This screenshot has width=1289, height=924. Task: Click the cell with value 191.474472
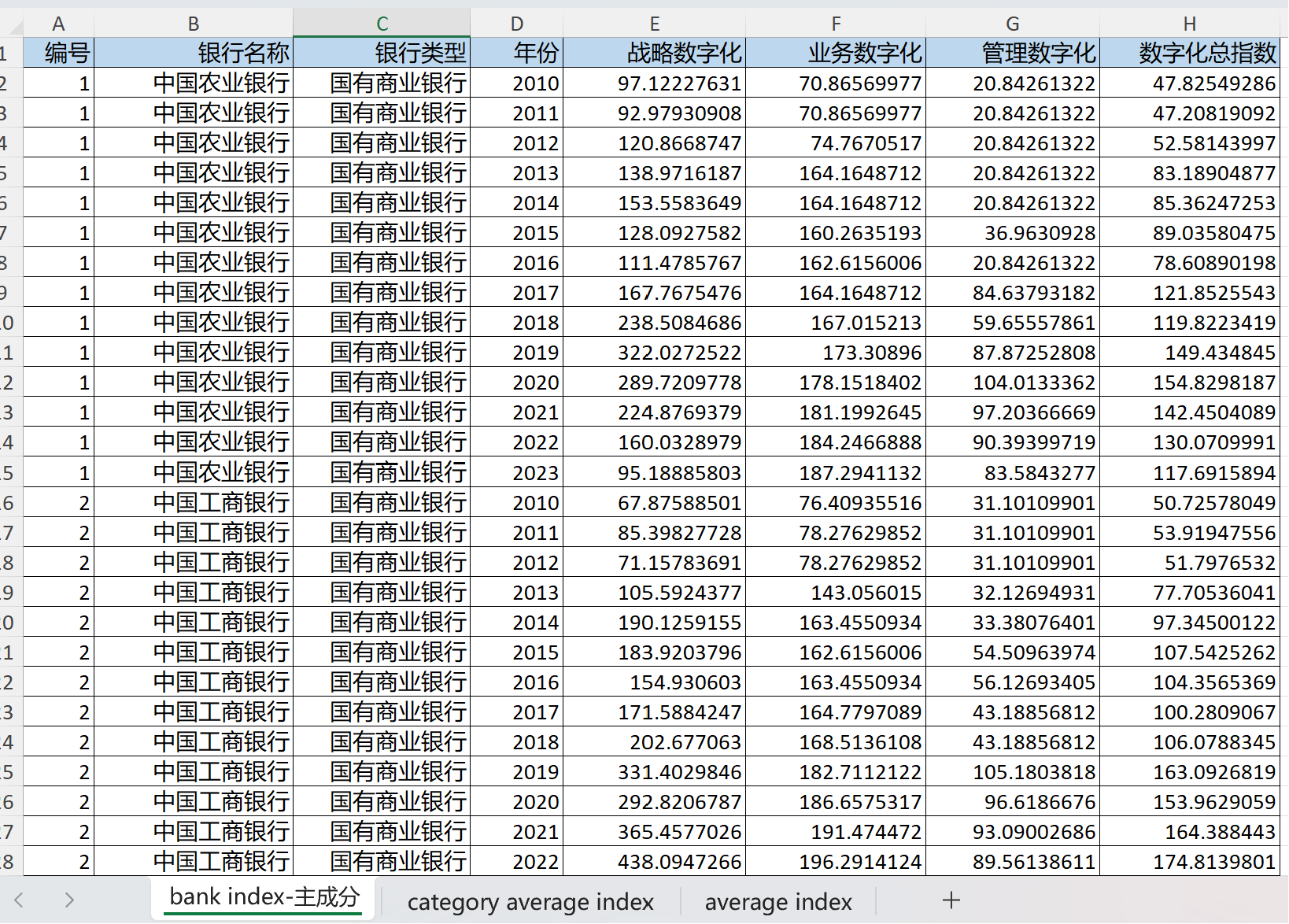[836, 831]
